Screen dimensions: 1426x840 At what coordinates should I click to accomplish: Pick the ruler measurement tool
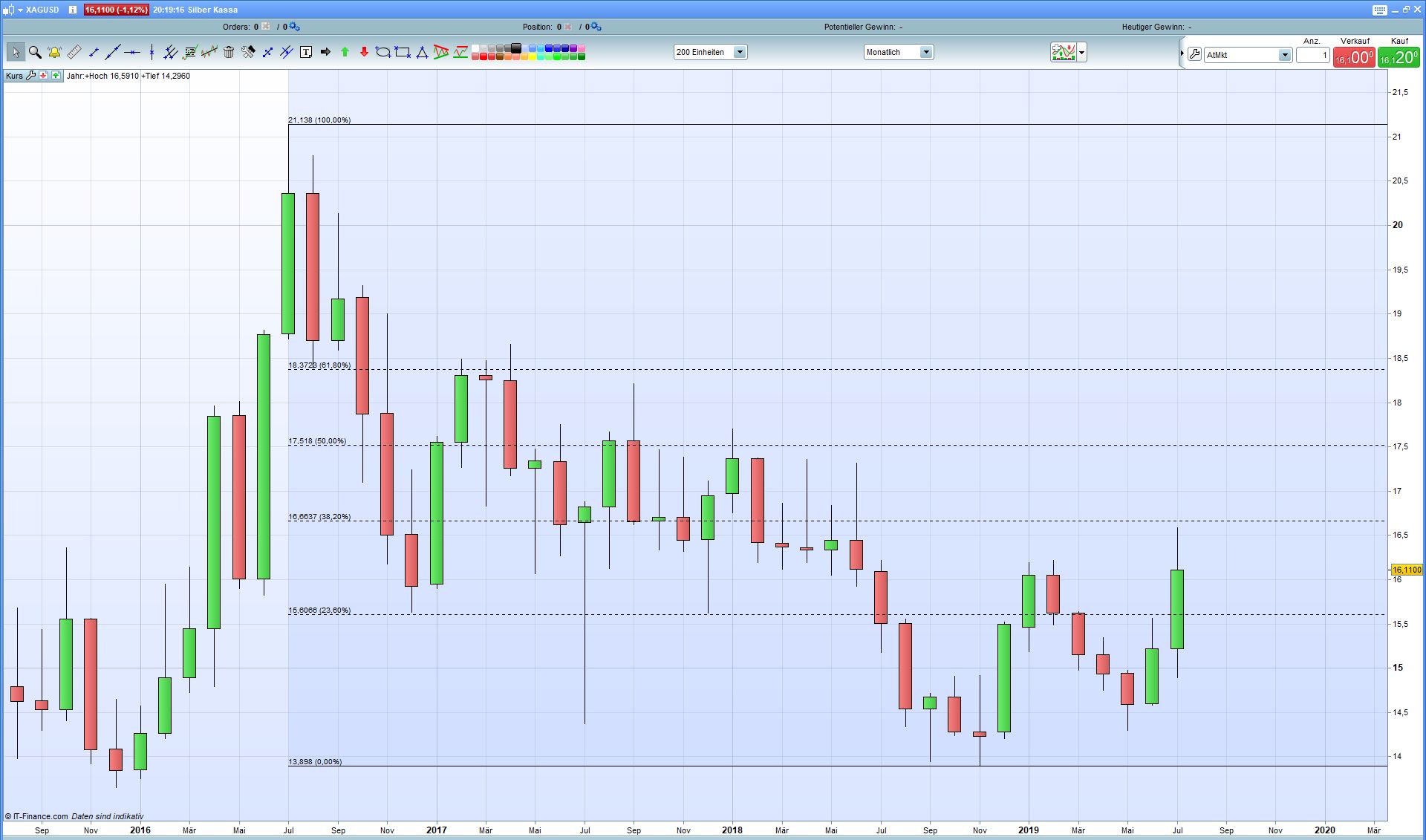(74, 52)
